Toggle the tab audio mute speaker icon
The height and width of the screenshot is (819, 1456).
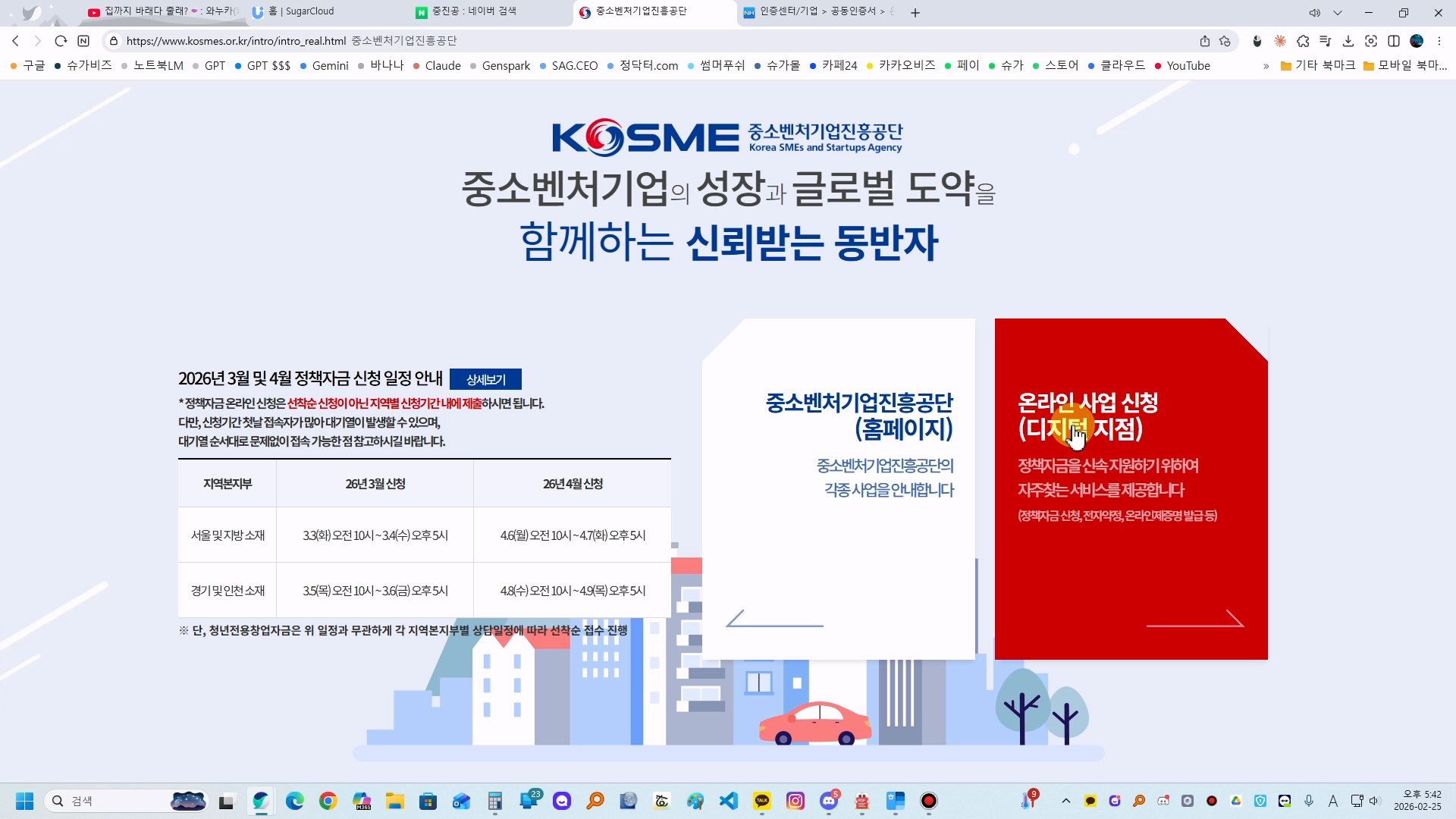click(1314, 13)
